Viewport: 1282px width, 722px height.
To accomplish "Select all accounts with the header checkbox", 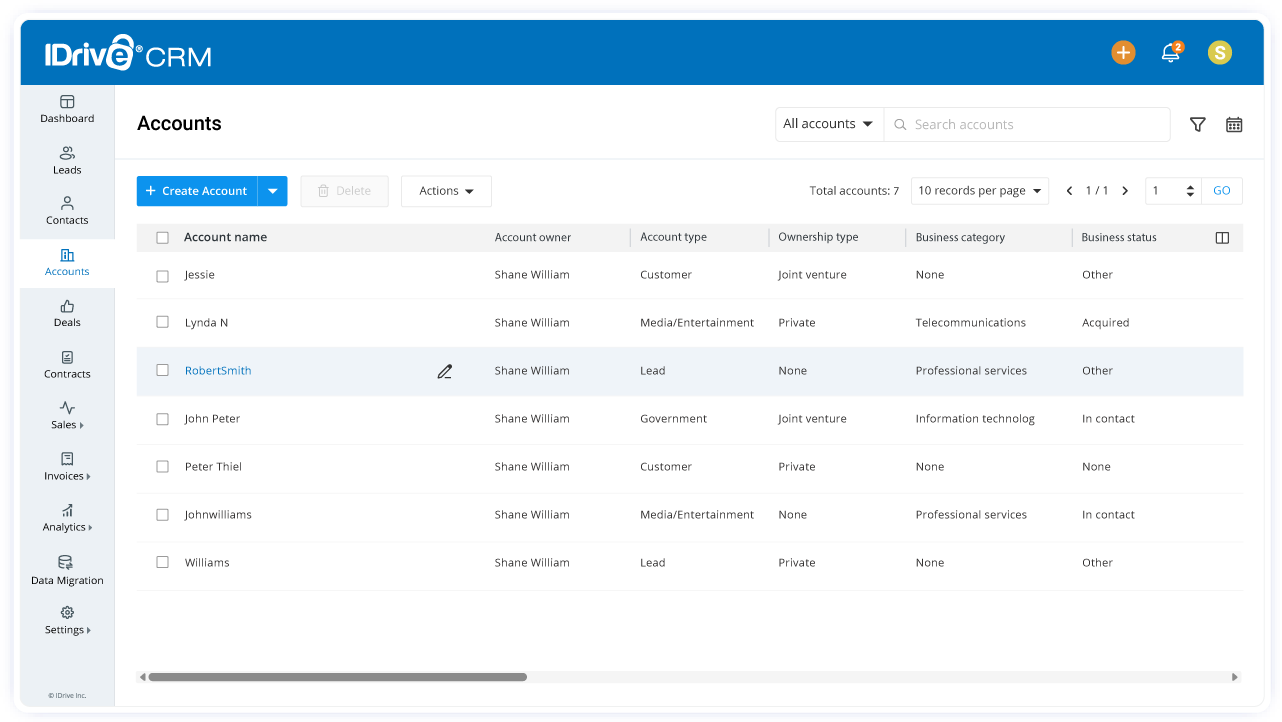I will (162, 237).
